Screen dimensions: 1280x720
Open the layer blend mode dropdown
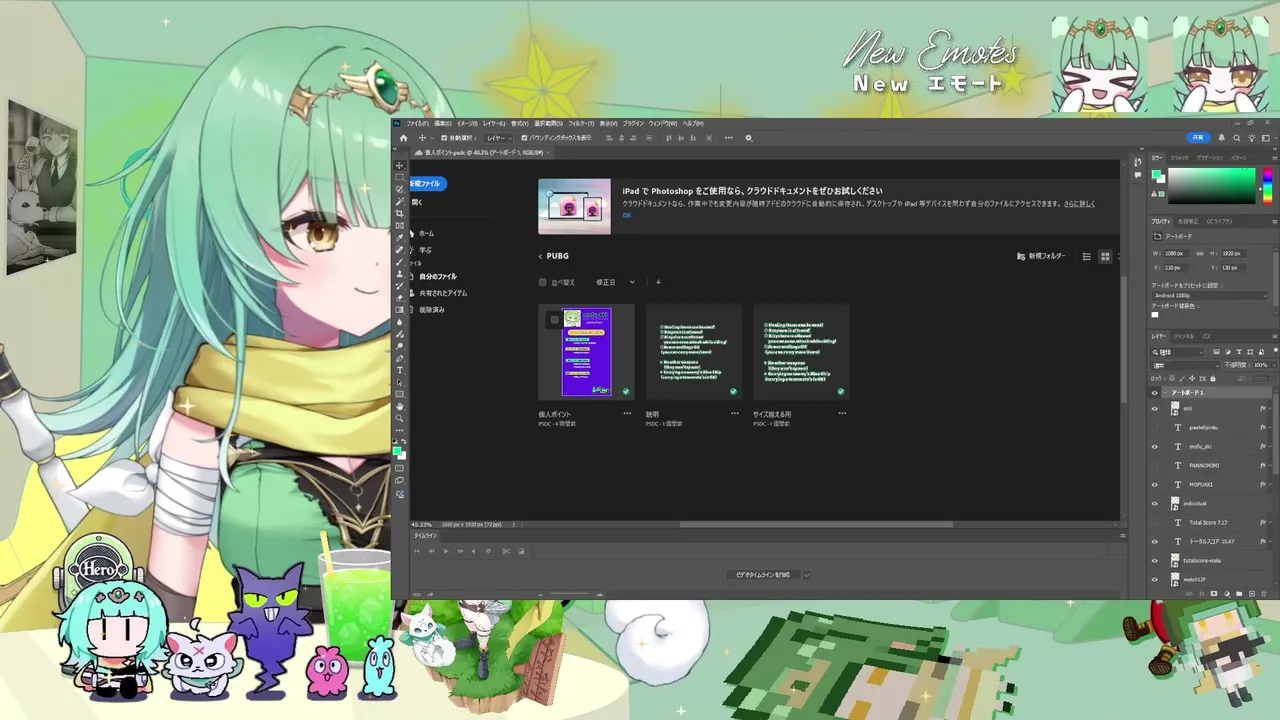(1186, 365)
